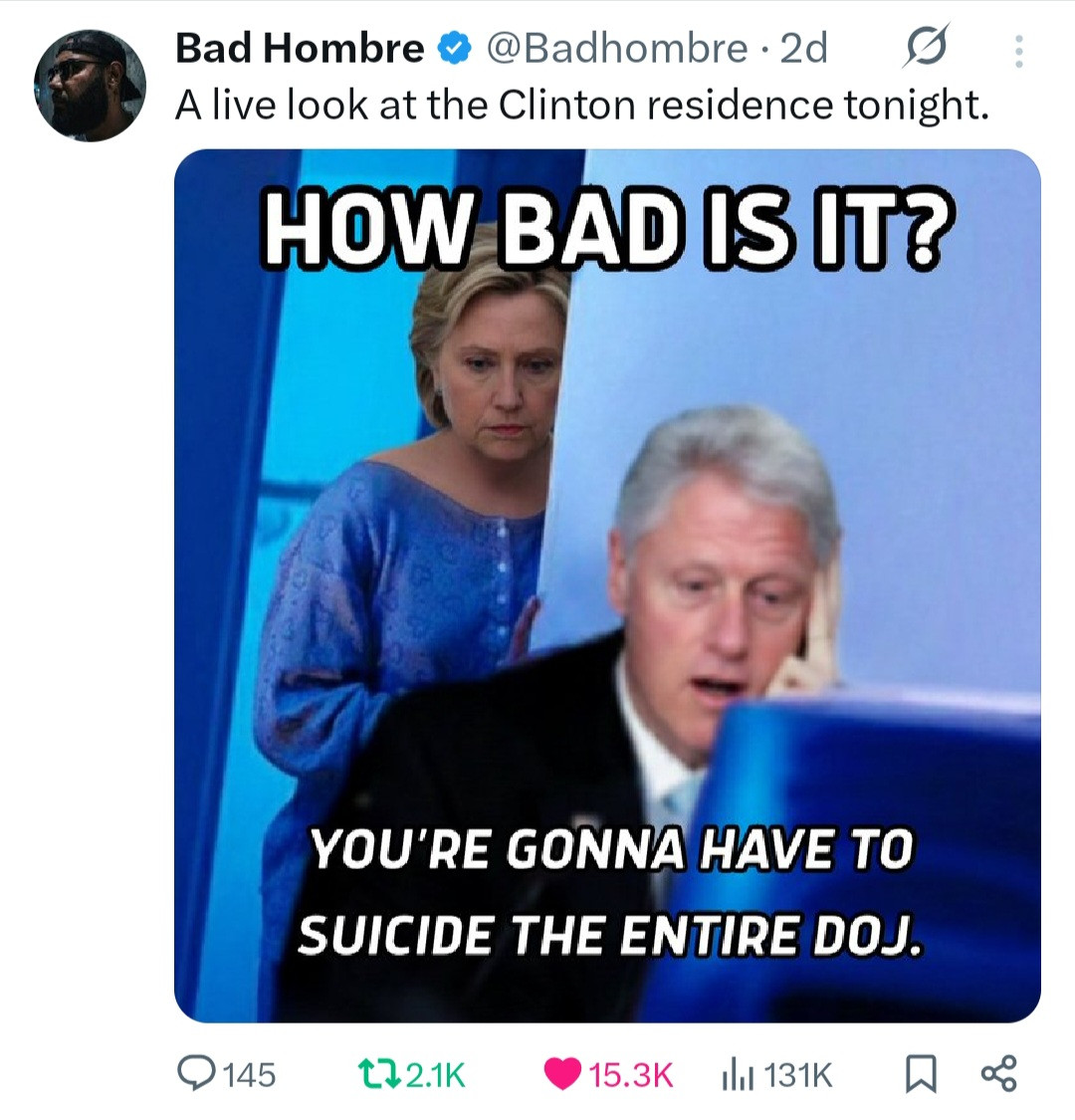
Task: Click the slashed-circle Grok icon
Action: pyautogui.click(x=927, y=47)
